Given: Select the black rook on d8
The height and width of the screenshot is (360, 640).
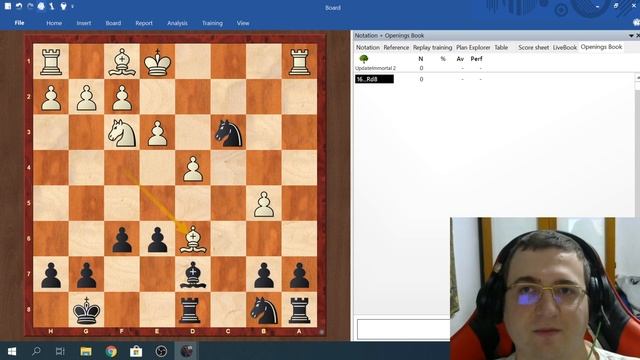Looking at the screenshot, I should 190,310.
